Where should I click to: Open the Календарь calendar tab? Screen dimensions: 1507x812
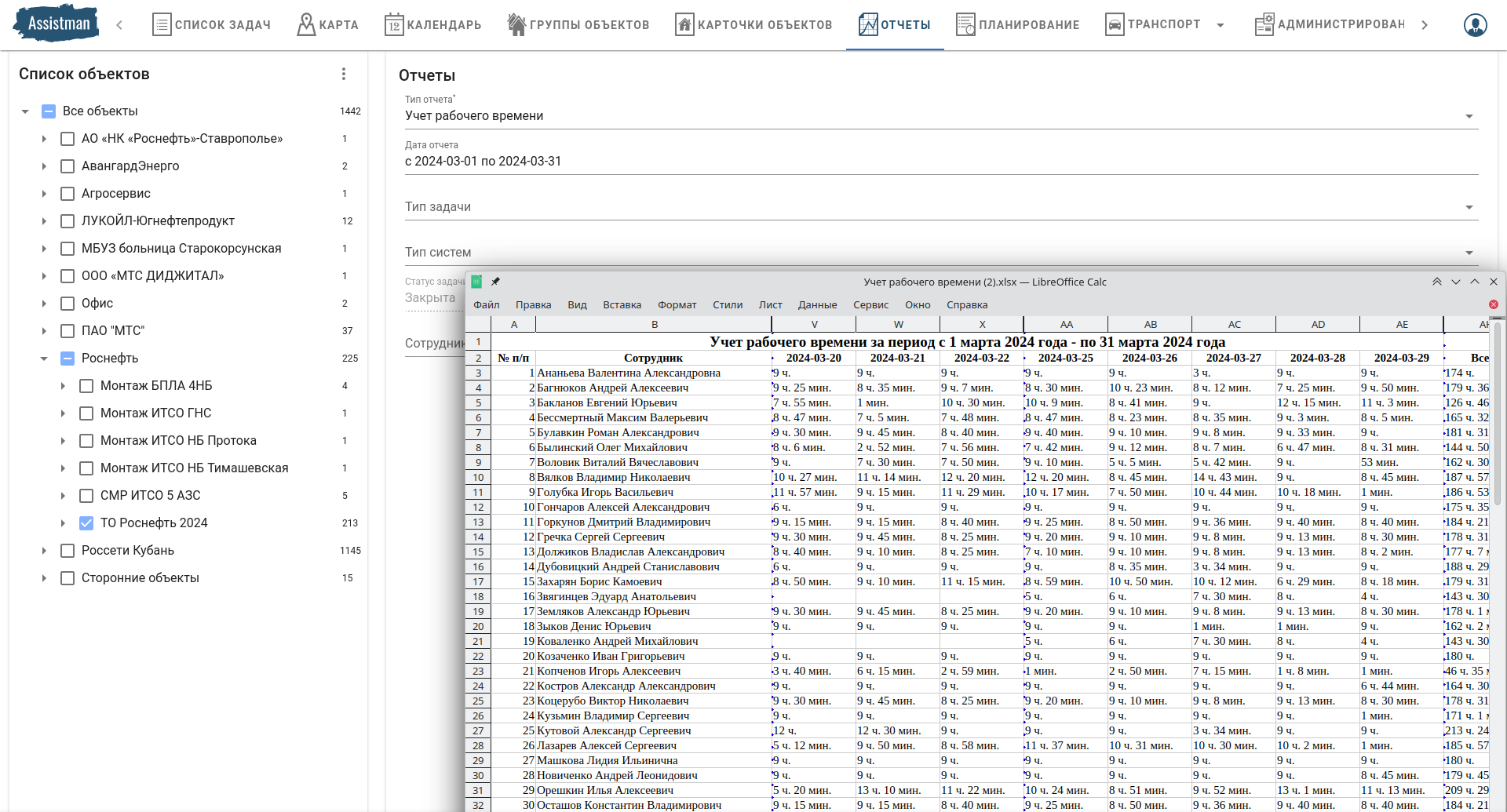point(432,25)
